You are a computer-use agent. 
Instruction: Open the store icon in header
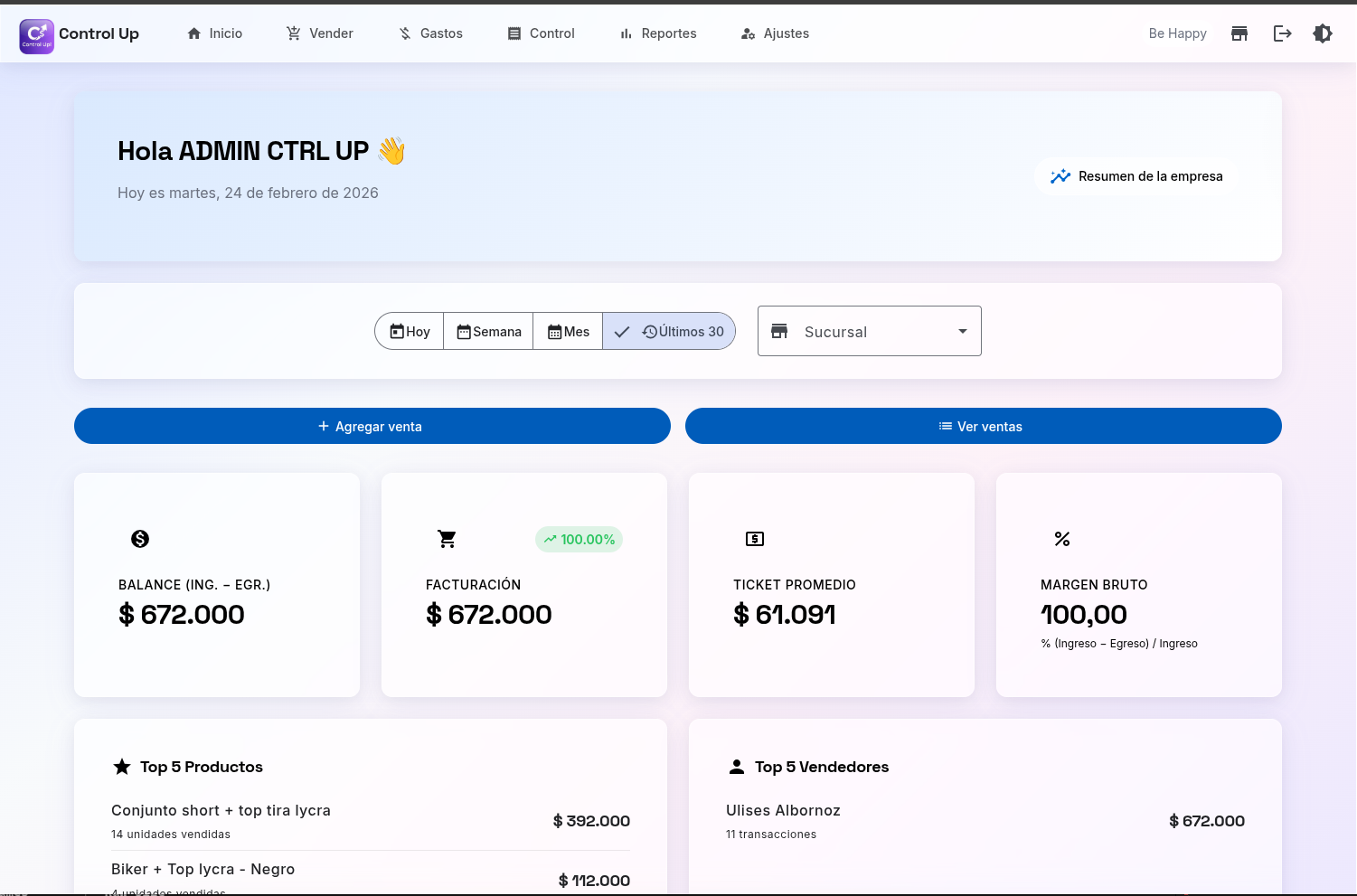[x=1239, y=33]
